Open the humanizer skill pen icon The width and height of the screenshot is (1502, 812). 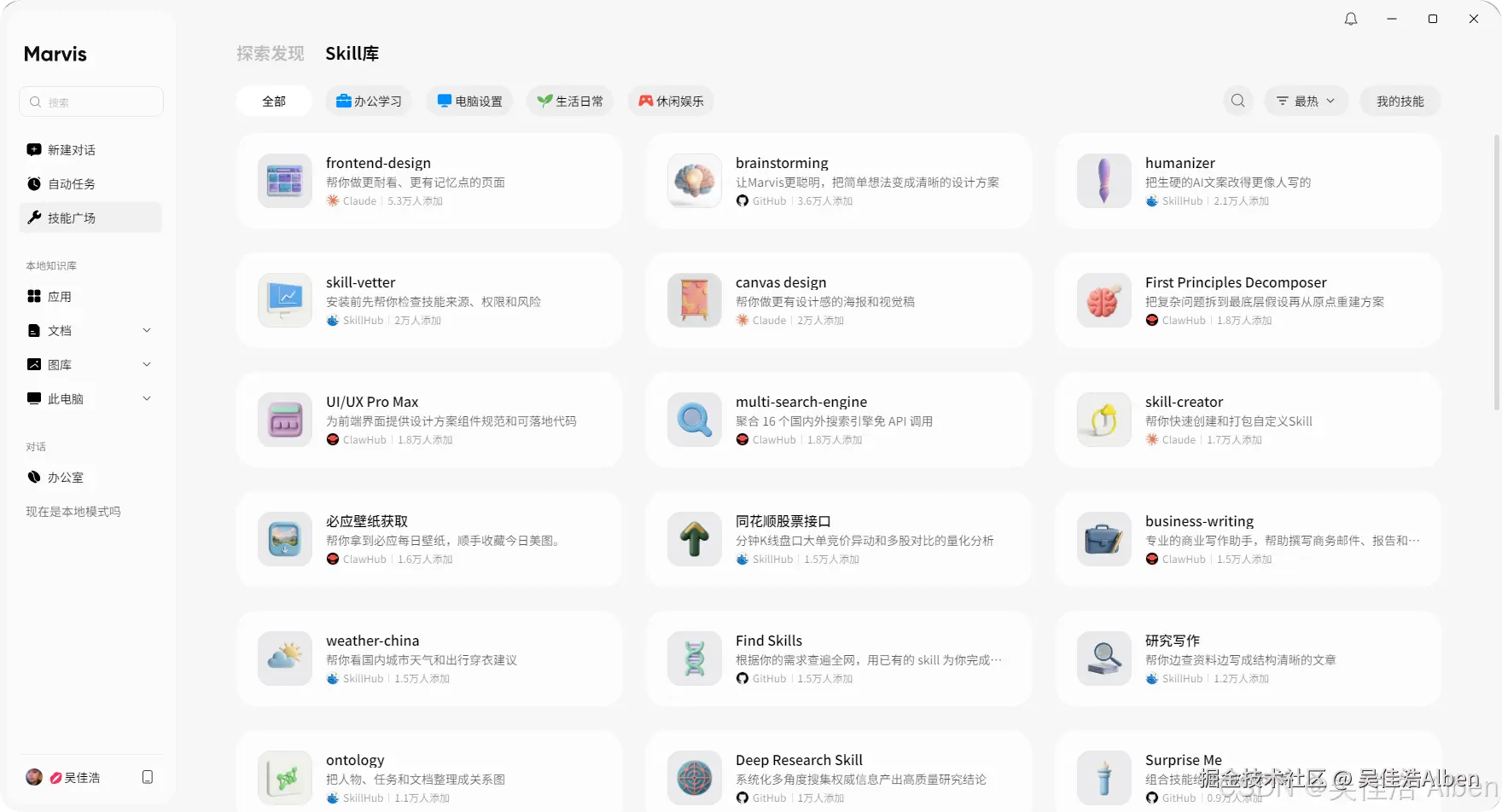pyautogui.click(x=1104, y=181)
